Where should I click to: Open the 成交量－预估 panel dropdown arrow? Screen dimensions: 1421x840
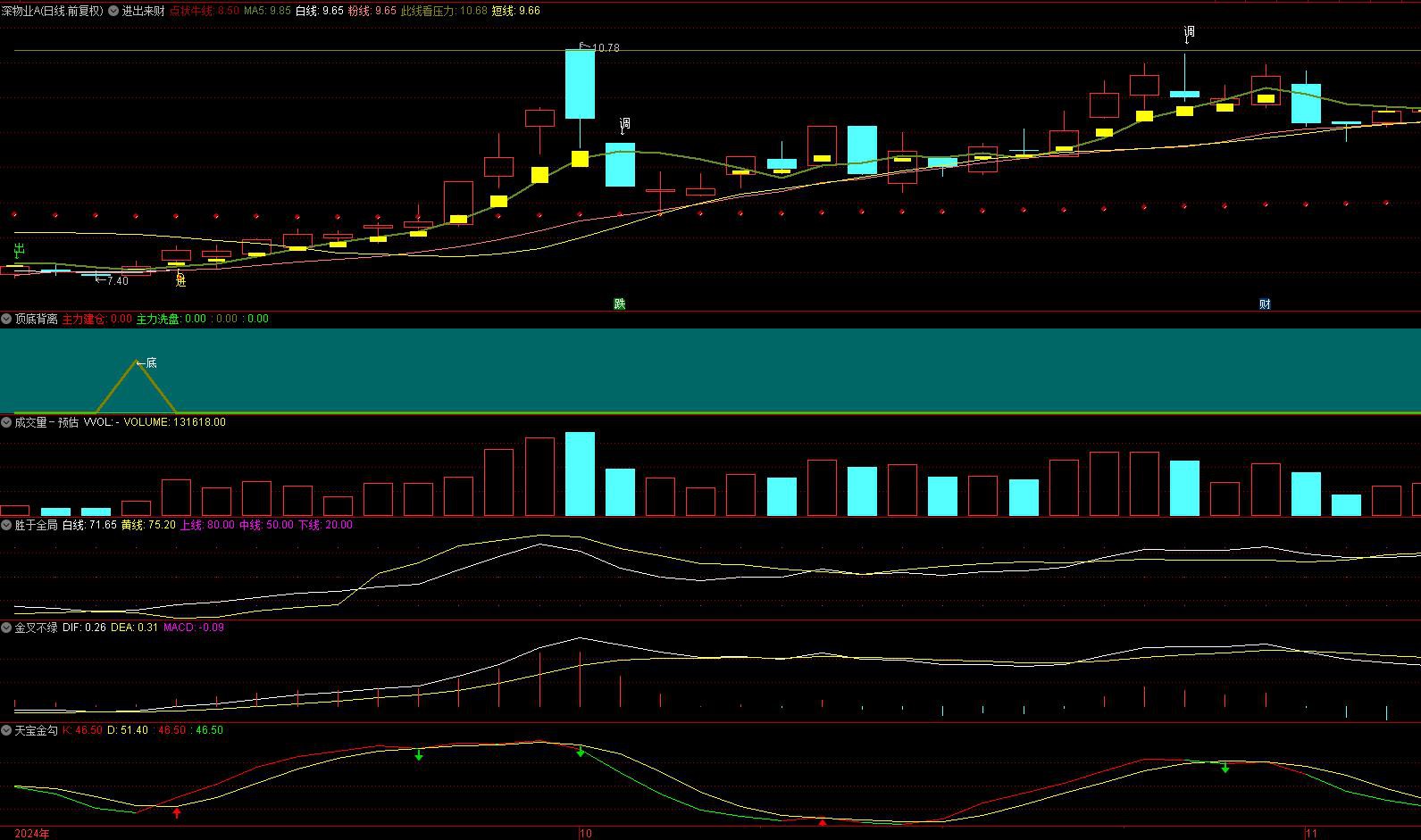pyautogui.click(x=6, y=422)
